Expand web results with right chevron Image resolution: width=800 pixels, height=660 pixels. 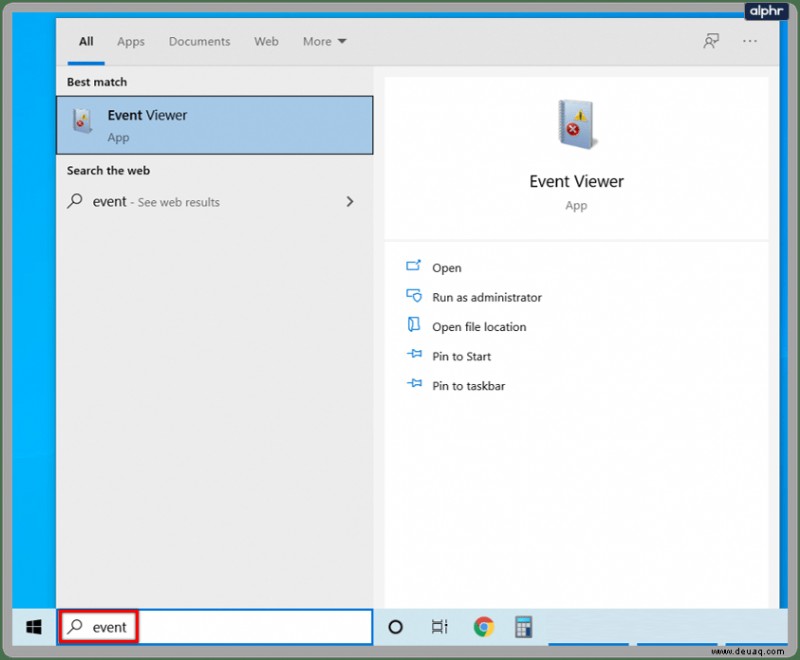350,201
